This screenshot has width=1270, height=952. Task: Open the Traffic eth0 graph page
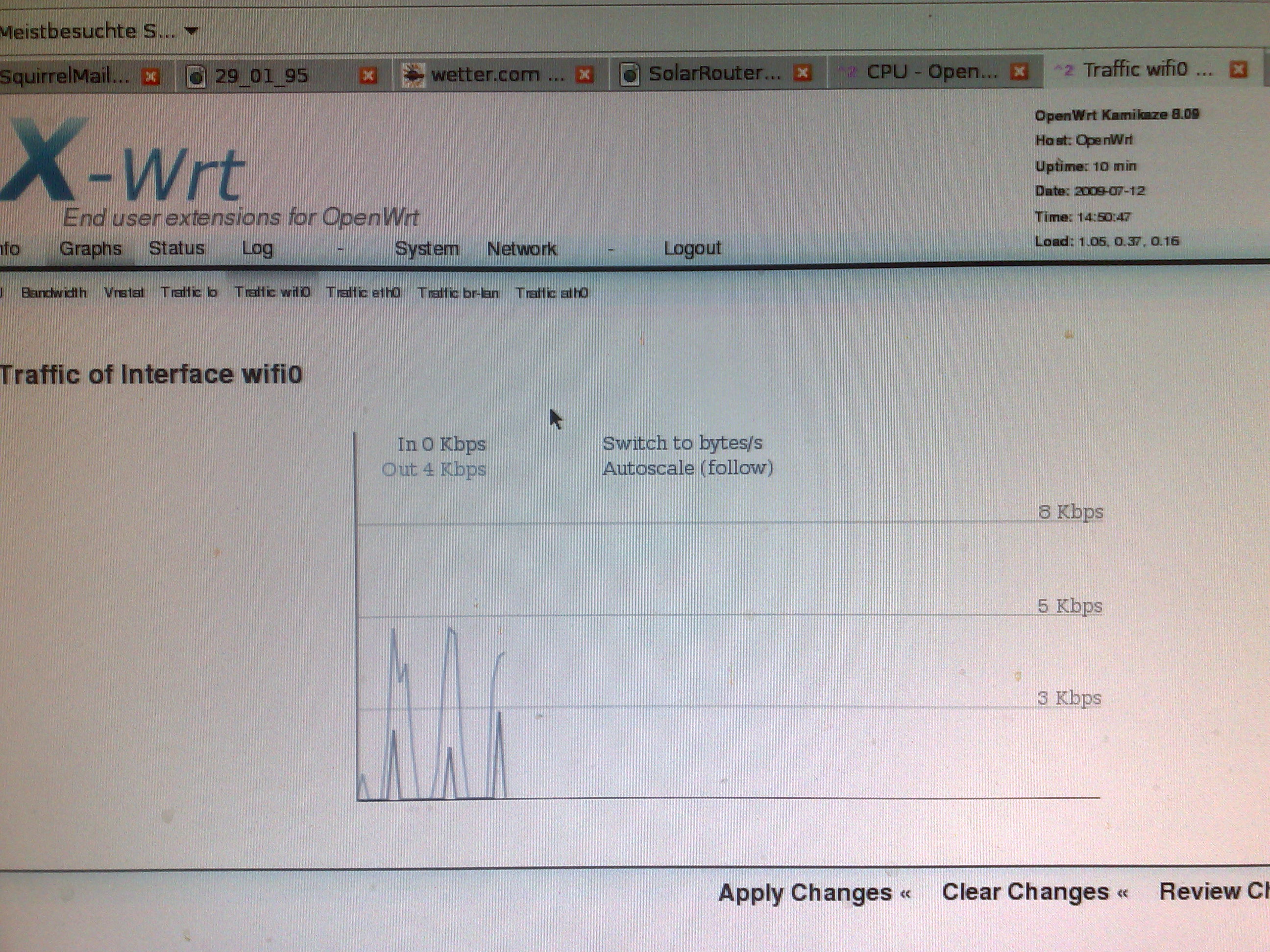363,293
